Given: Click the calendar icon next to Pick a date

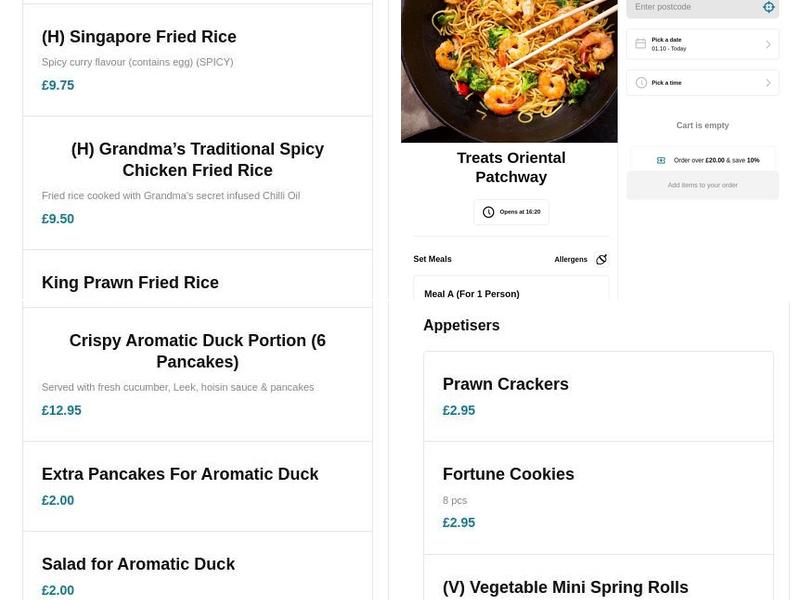Looking at the screenshot, I should (639, 43).
